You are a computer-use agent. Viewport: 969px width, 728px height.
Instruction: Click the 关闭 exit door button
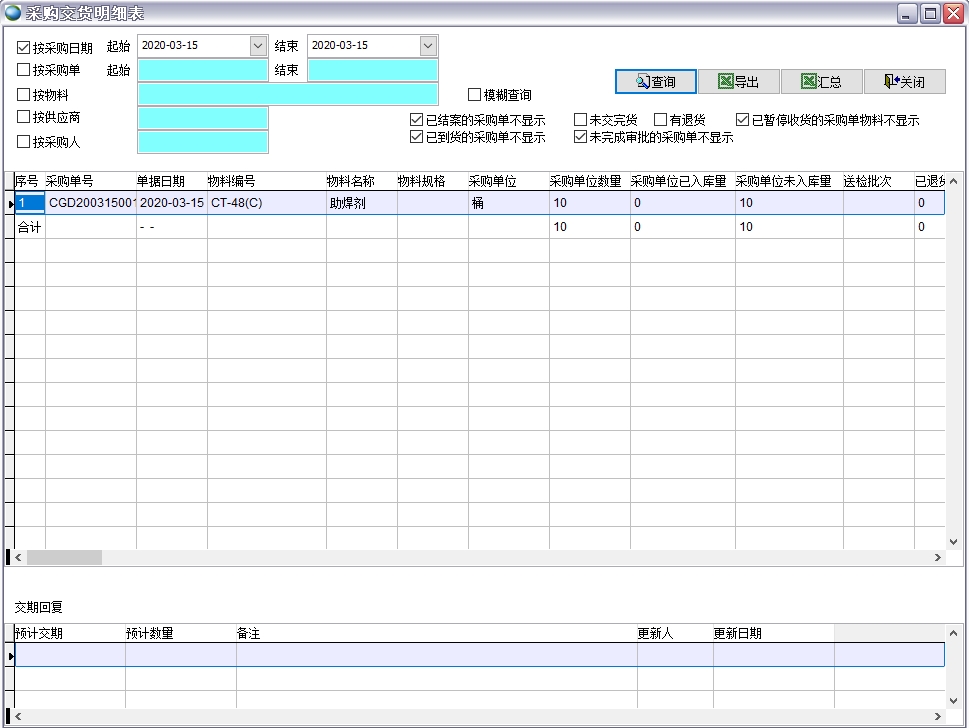tap(904, 82)
